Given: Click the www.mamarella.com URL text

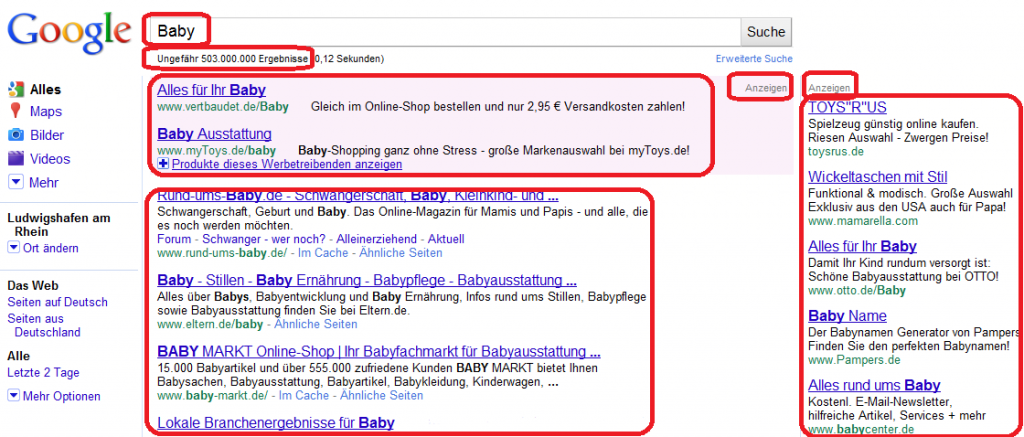Looking at the screenshot, I should [863, 221].
